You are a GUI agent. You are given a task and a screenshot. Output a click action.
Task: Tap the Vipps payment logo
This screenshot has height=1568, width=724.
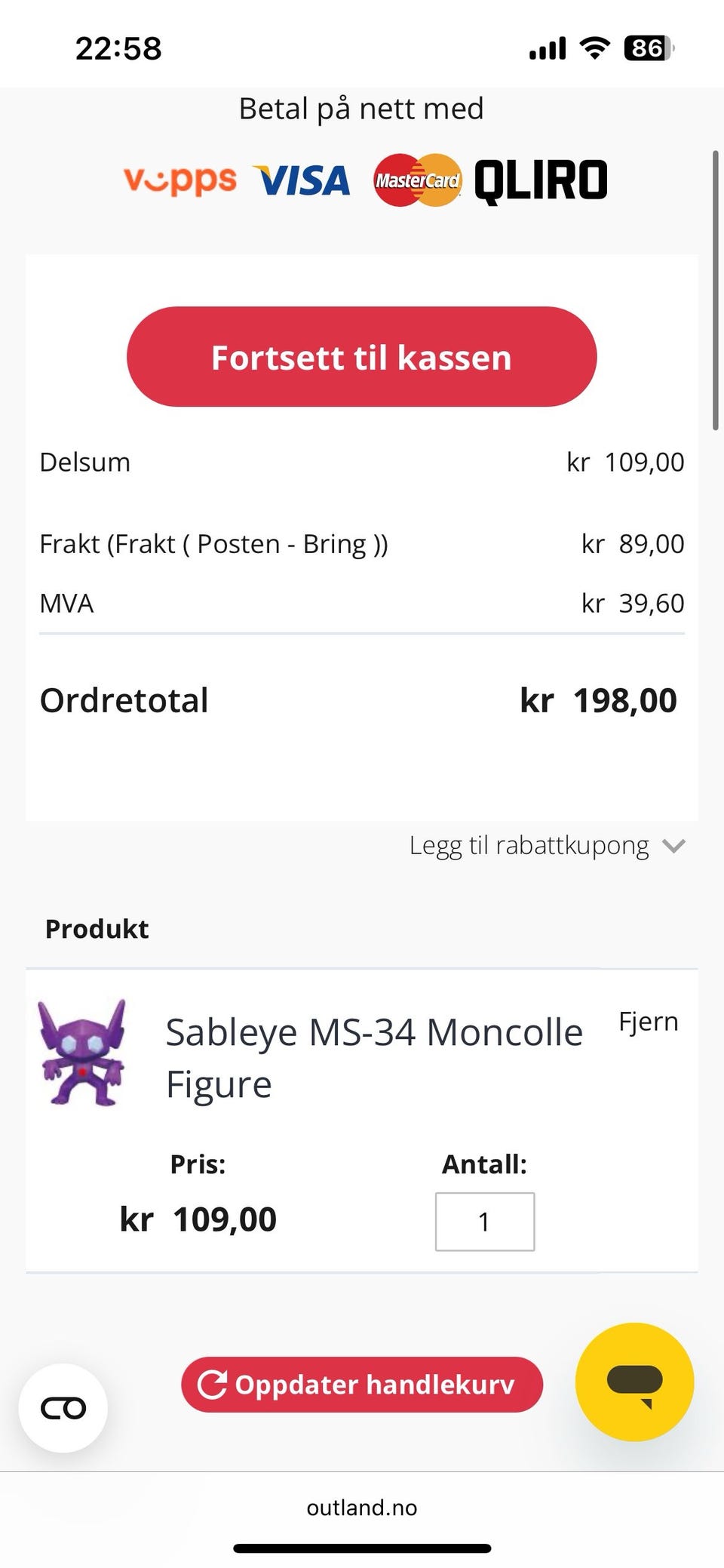click(x=179, y=180)
